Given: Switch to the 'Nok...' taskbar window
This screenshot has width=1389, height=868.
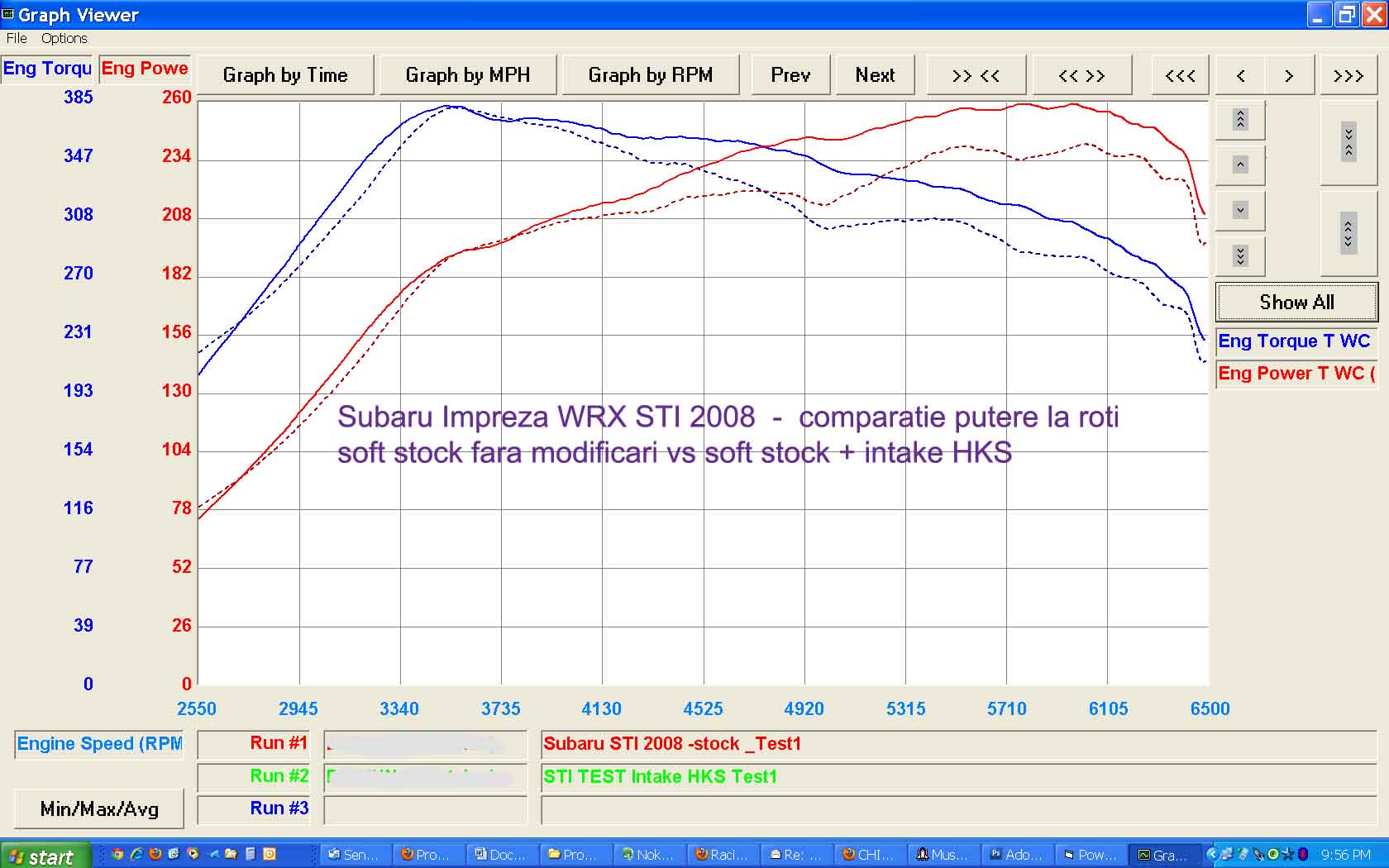Looking at the screenshot, I should point(647,855).
